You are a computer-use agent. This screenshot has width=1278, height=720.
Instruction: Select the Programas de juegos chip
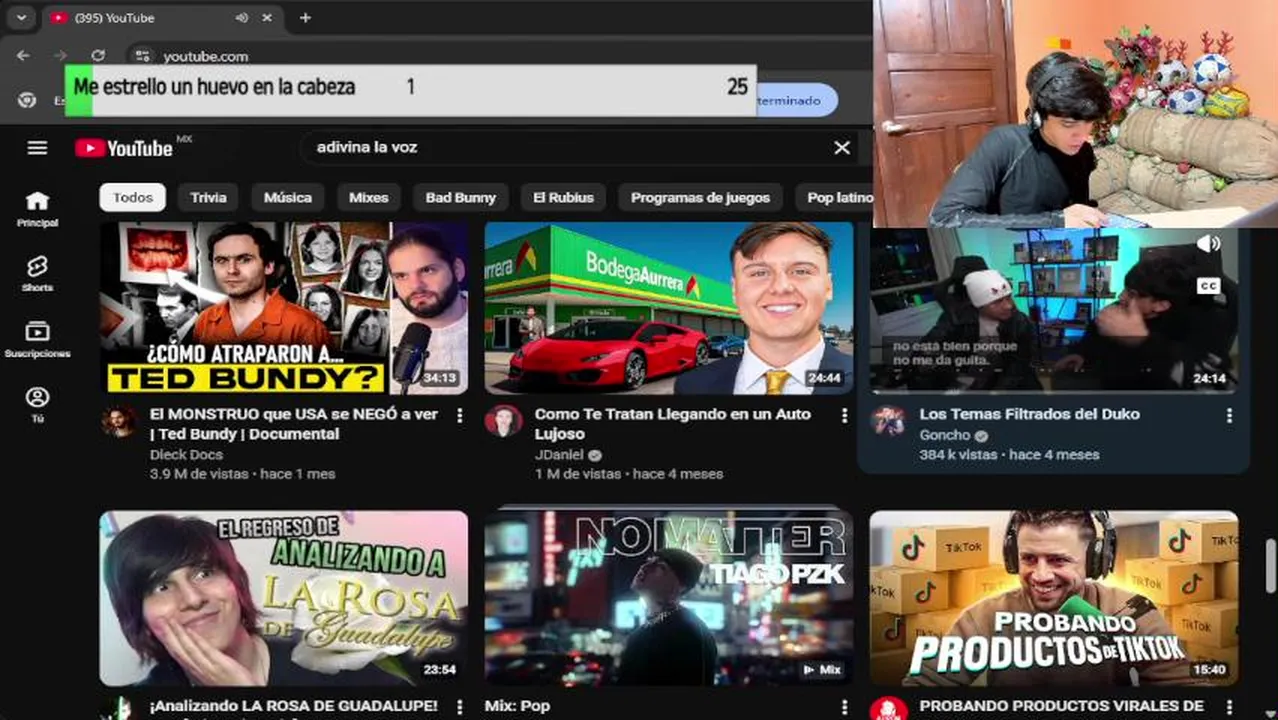[700, 198]
